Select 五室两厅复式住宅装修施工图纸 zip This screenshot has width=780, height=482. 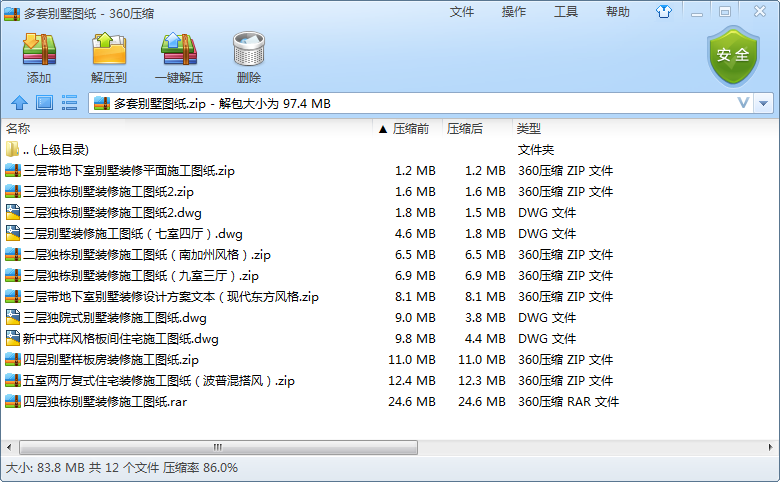pyautogui.click(x=159, y=381)
